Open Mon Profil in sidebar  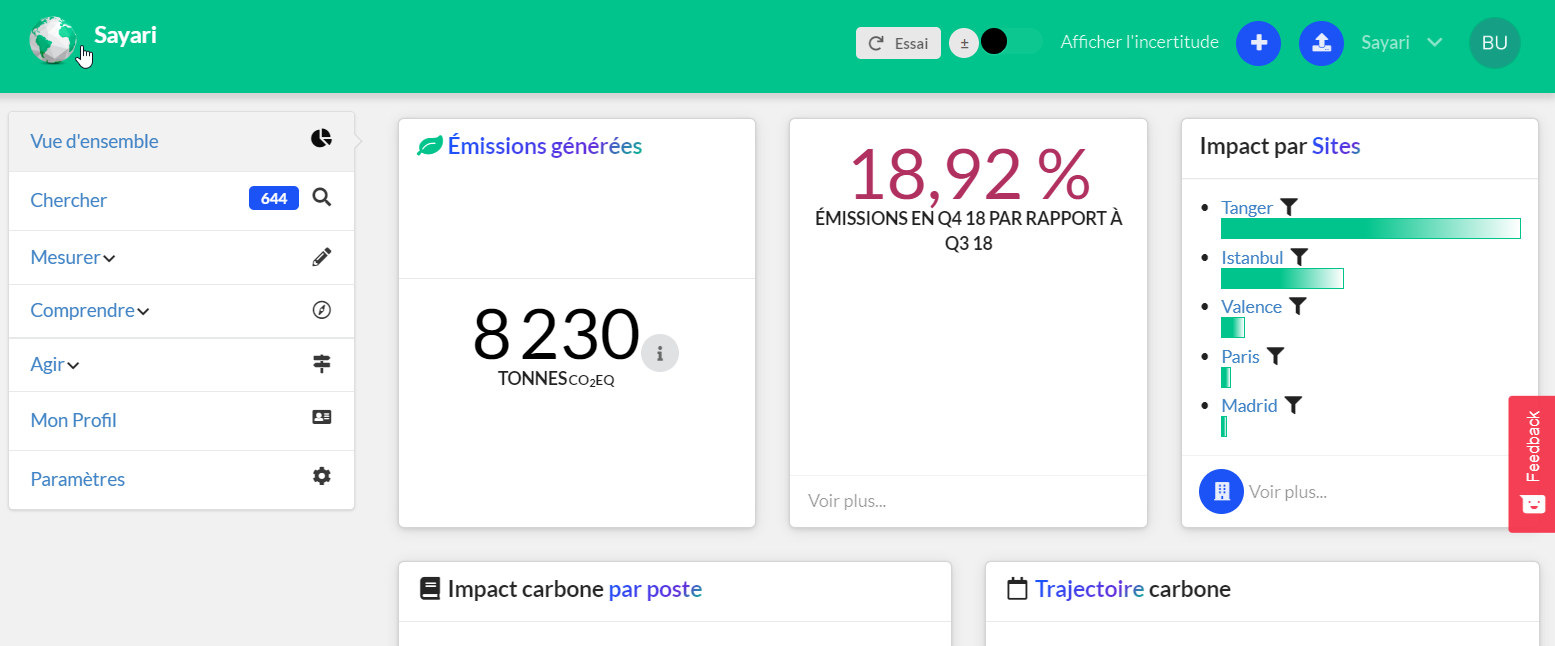click(182, 420)
